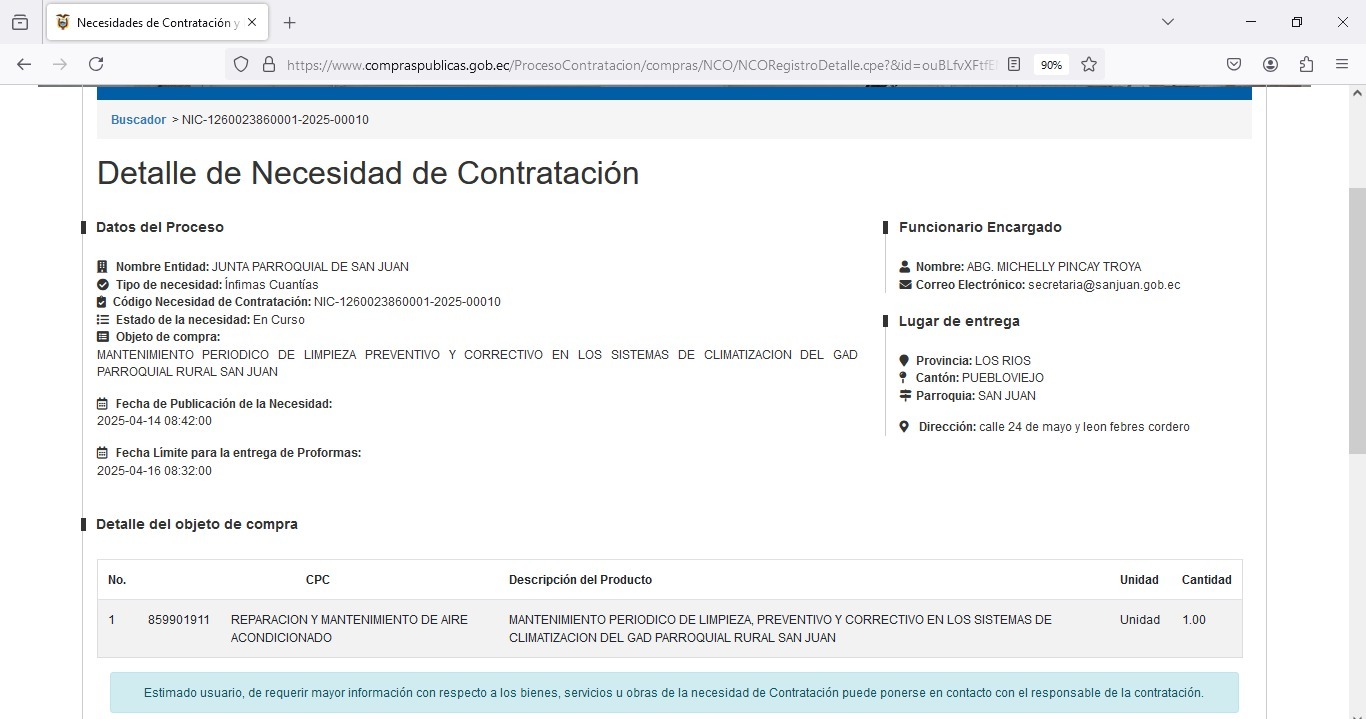Close the Necesidades de Contratación tab
1366x719 pixels.
tap(252, 22)
